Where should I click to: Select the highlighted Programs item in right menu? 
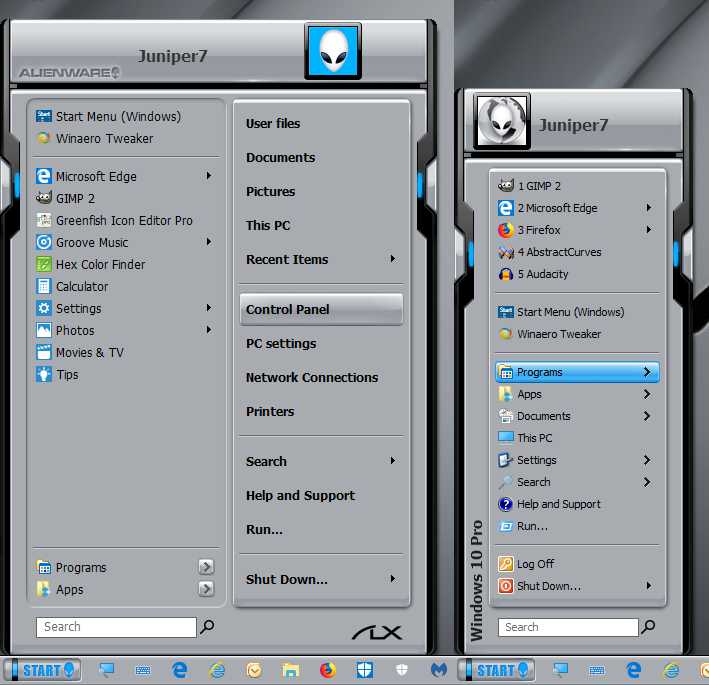pyautogui.click(x=577, y=372)
